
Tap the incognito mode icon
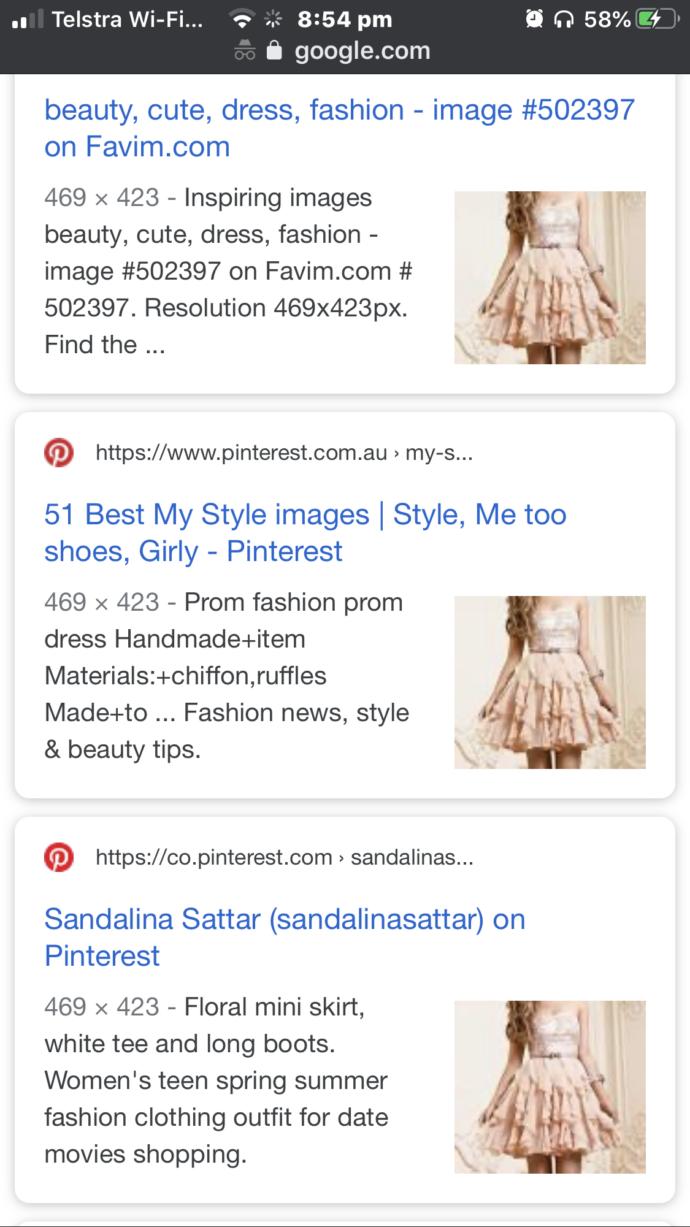coord(245,52)
